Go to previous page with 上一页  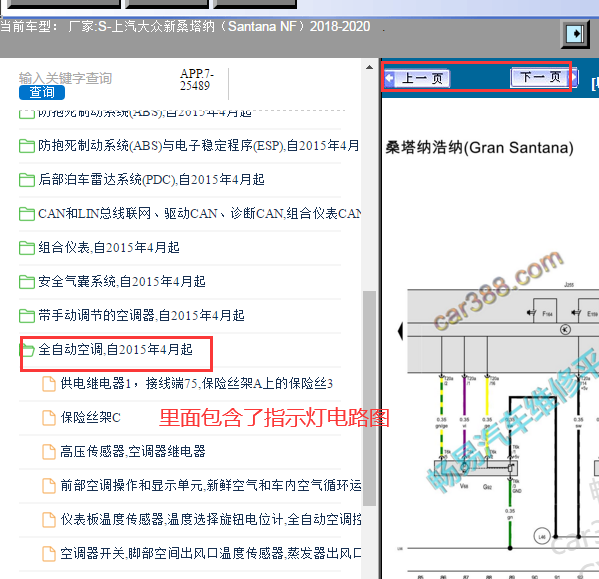417,78
